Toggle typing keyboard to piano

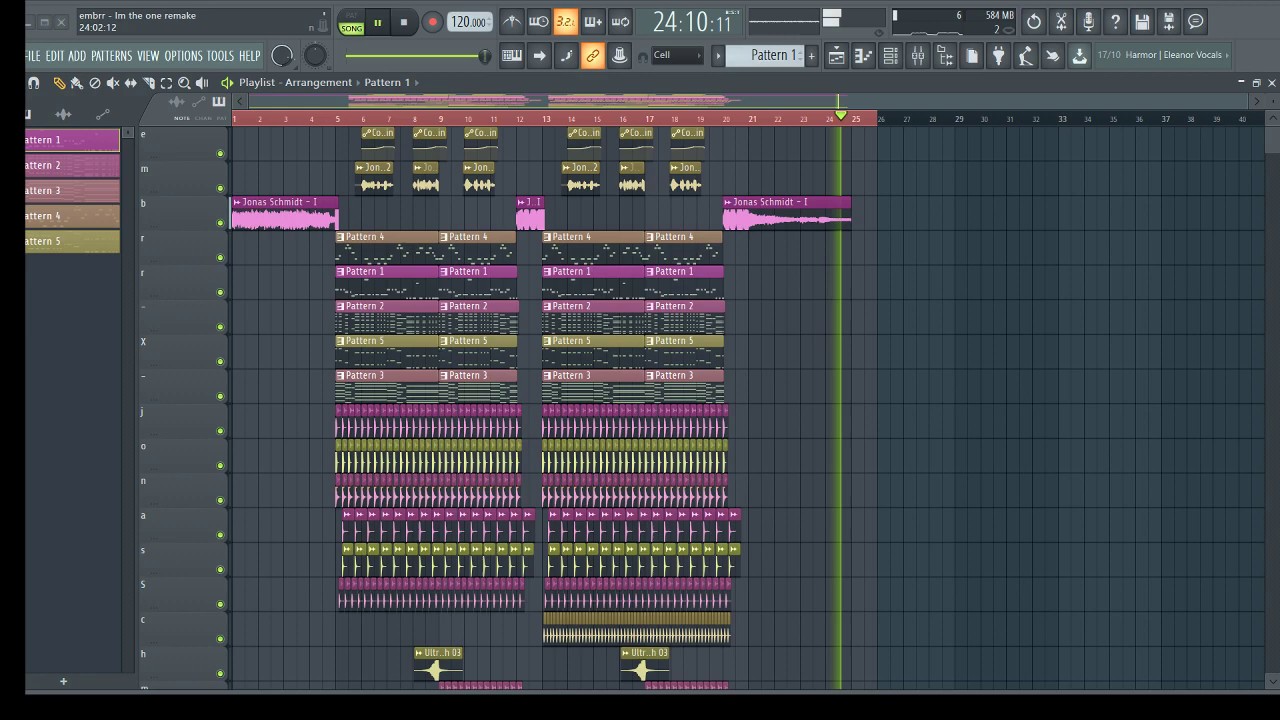[513, 56]
